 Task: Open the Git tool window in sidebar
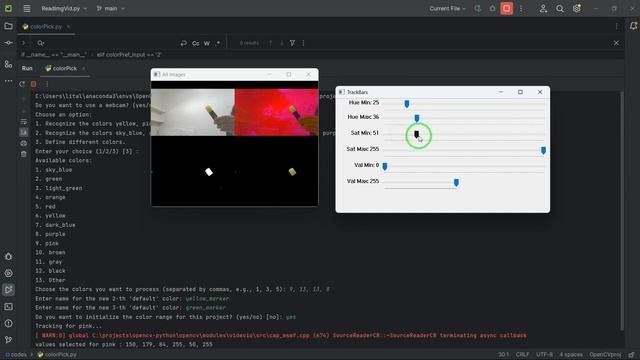pos(8,340)
